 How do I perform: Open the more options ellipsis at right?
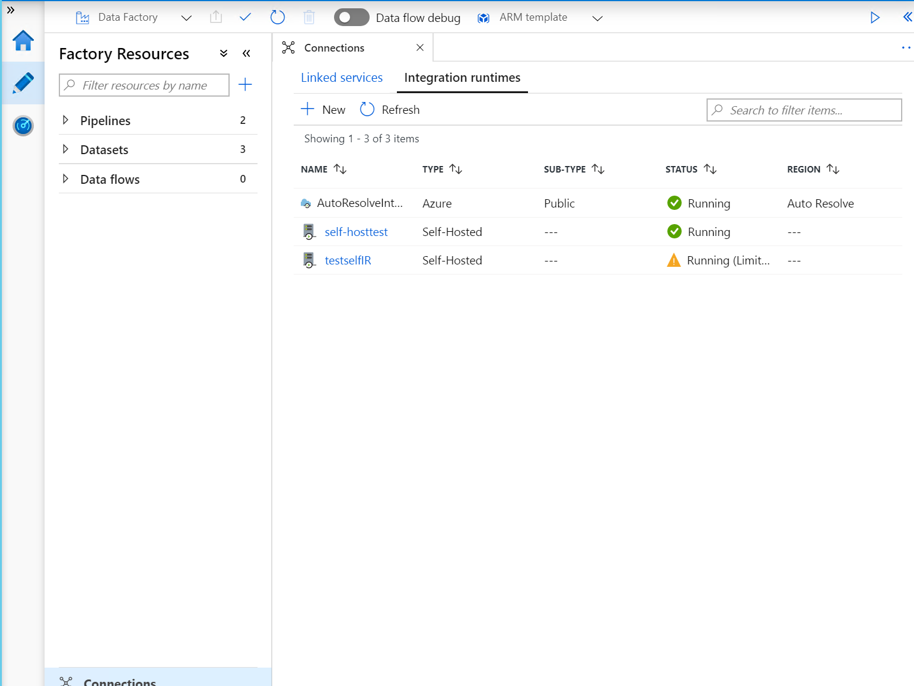(906, 48)
